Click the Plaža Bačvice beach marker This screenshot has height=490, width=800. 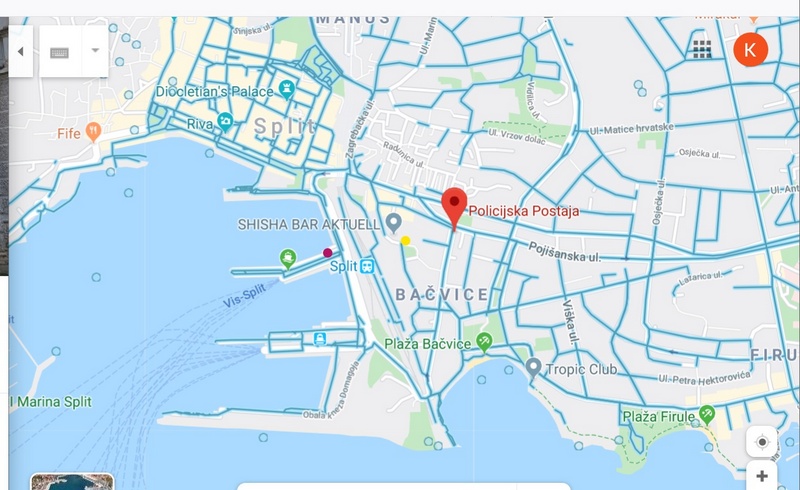pyautogui.click(x=484, y=341)
